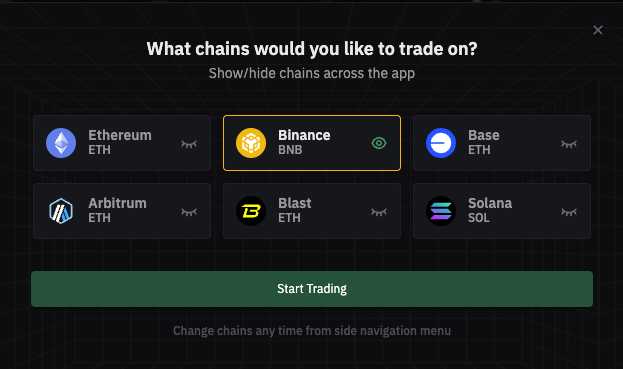Close the chain selection dialog
This screenshot has width=623, height=369.
[598, 30]
